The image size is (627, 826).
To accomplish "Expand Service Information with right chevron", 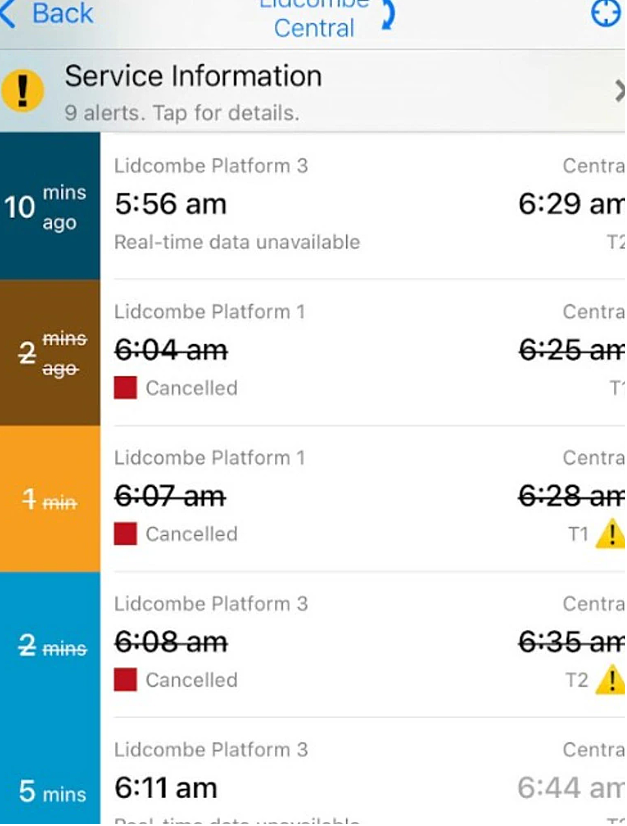I will point(620,91).
